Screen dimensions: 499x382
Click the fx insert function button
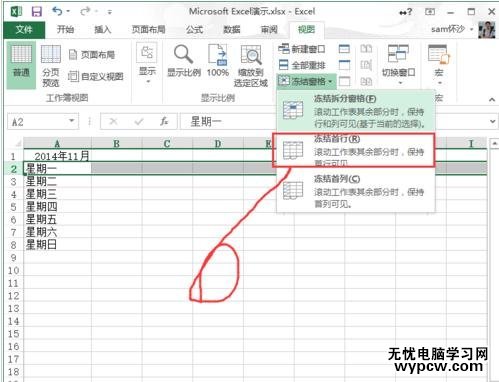click(164, 122)
